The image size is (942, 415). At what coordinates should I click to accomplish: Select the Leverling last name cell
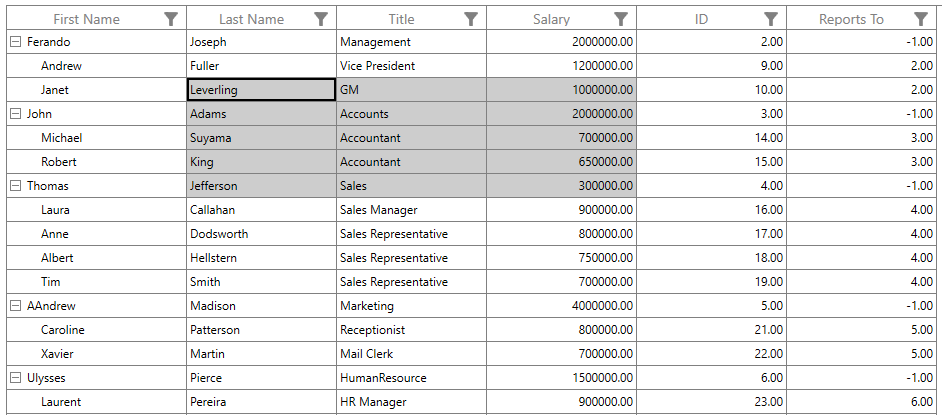coord(261,89)
